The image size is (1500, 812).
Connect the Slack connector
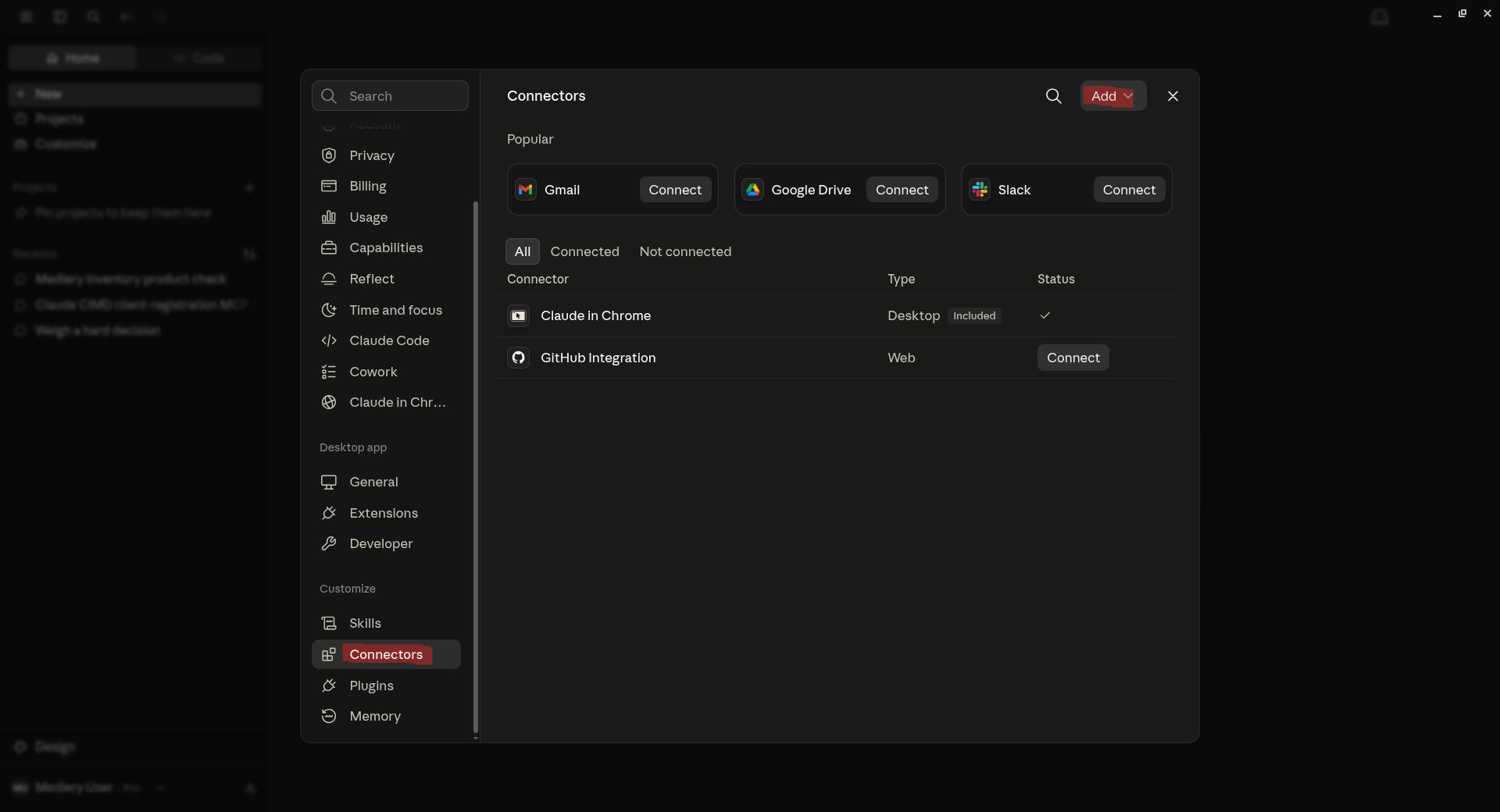1129,190
